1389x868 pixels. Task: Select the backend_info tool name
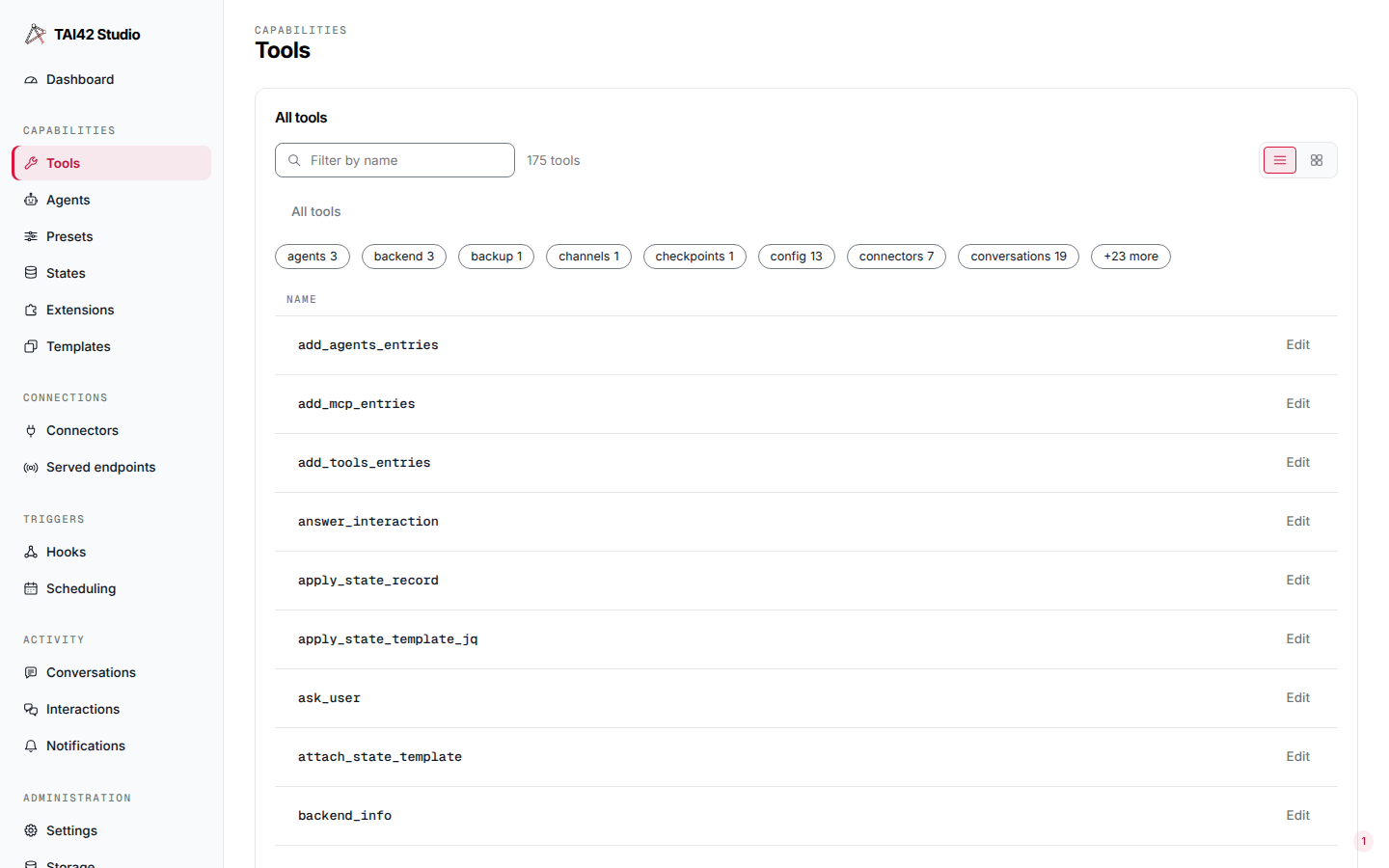(x=344, y=816)
